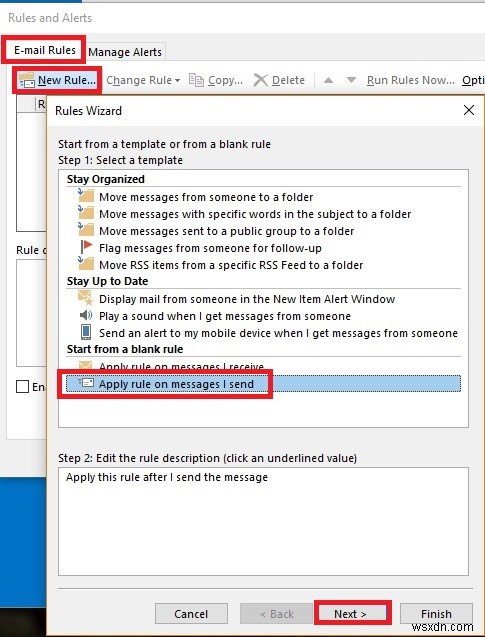Click the Start from a blank rule header
Viewport: 485px width, 637px height.
point(125,349)
